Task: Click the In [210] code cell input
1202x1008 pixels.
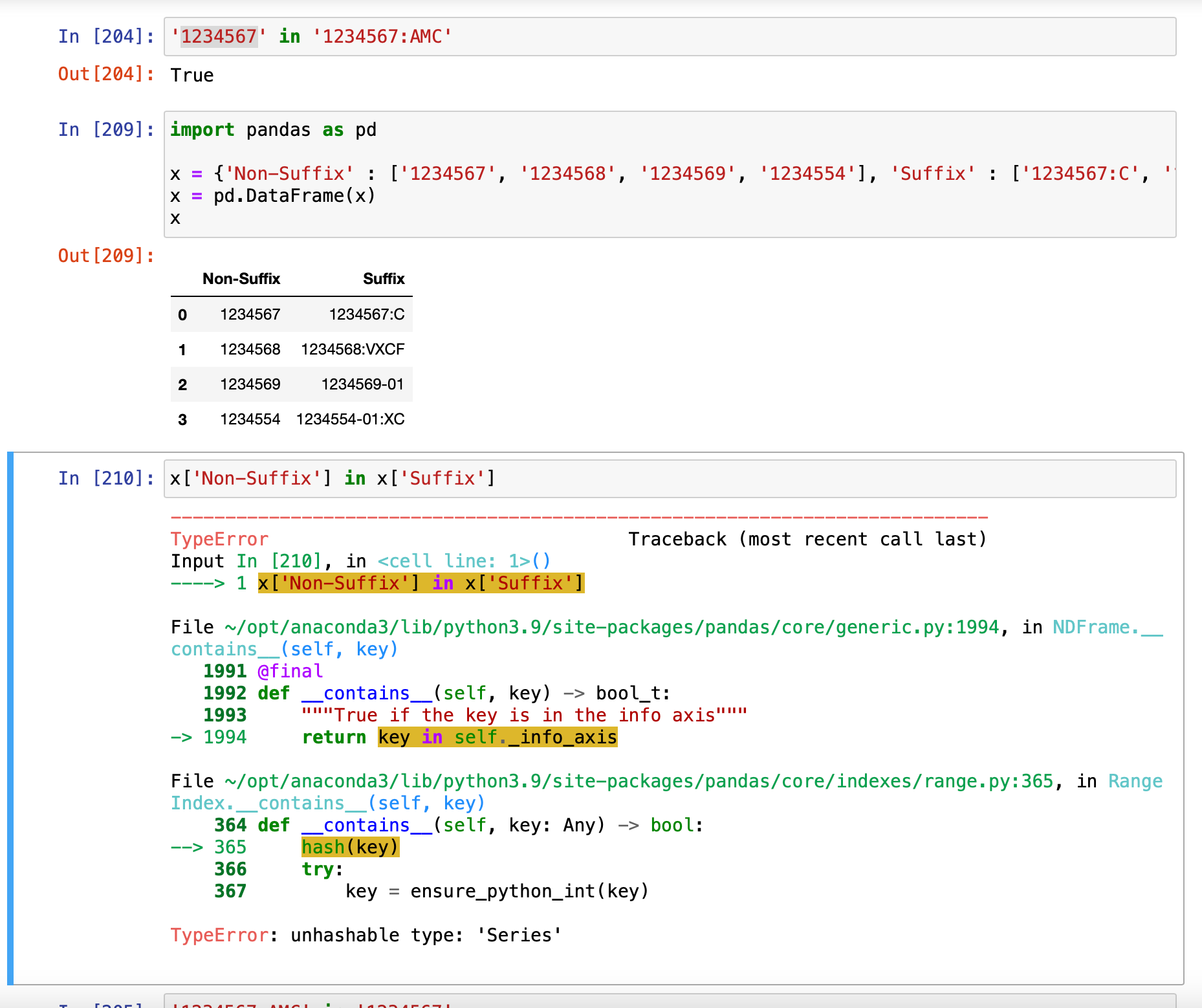Action: click(x=670, y=479)
